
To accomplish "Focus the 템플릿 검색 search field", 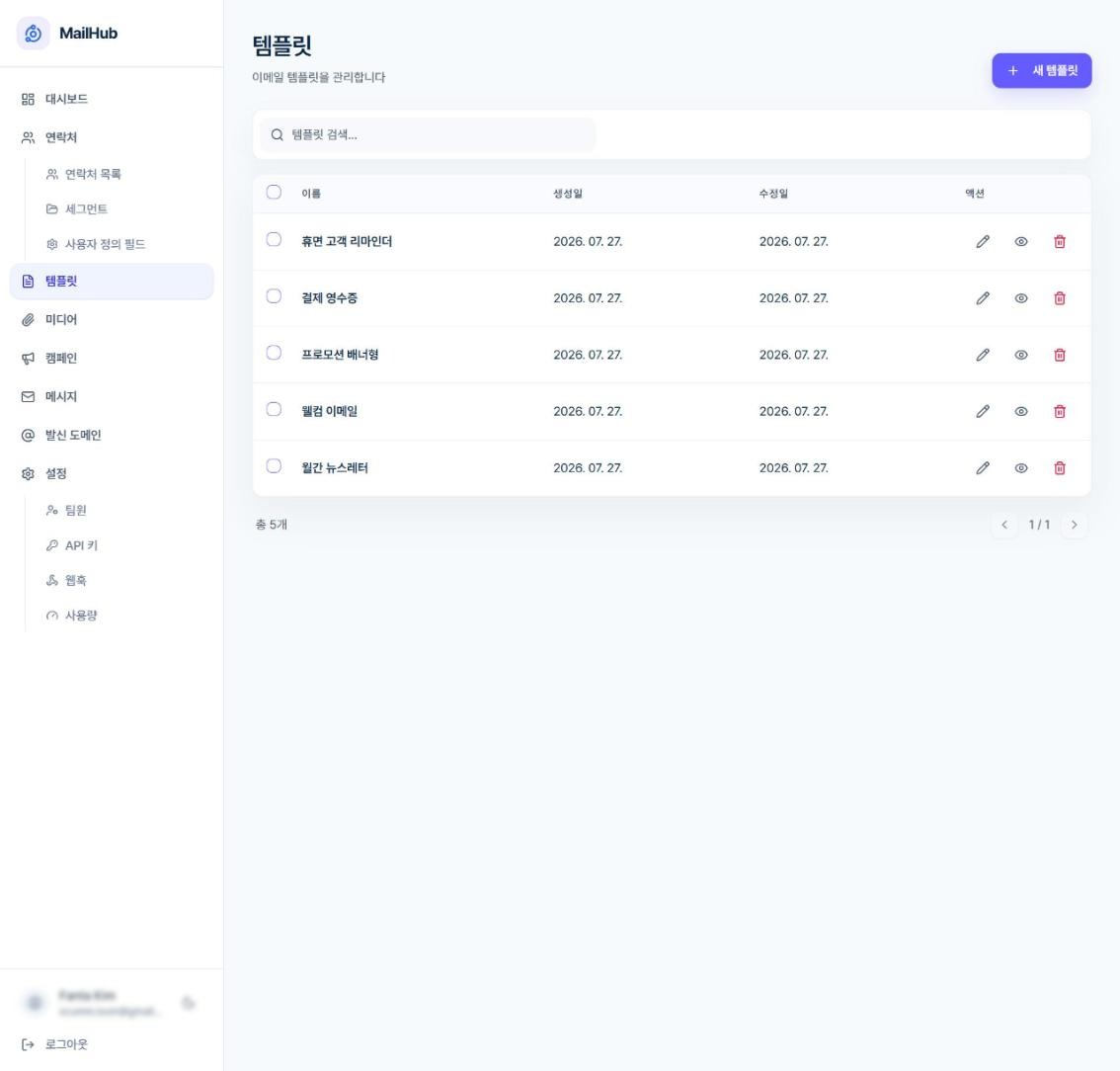I will [428, 135].
